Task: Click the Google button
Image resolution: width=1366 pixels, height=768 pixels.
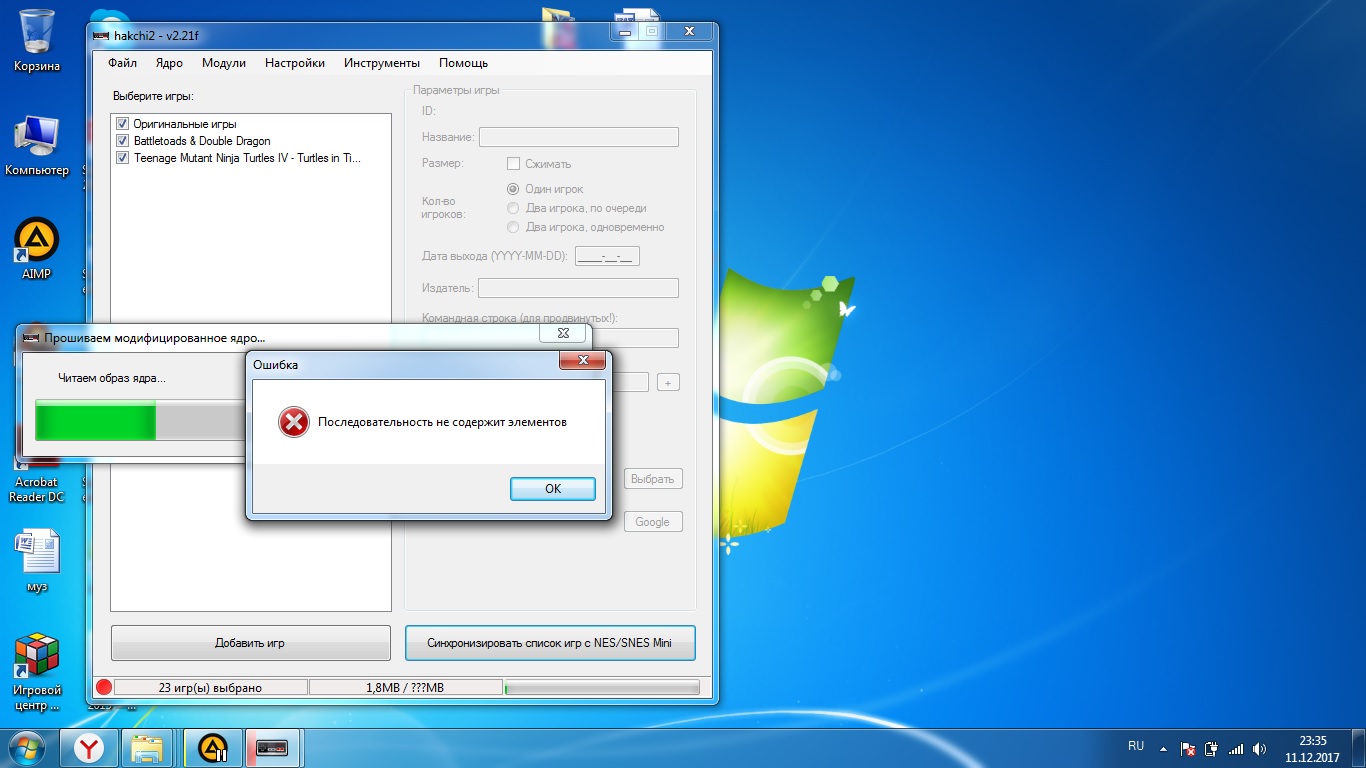Action: pos(653,522)
